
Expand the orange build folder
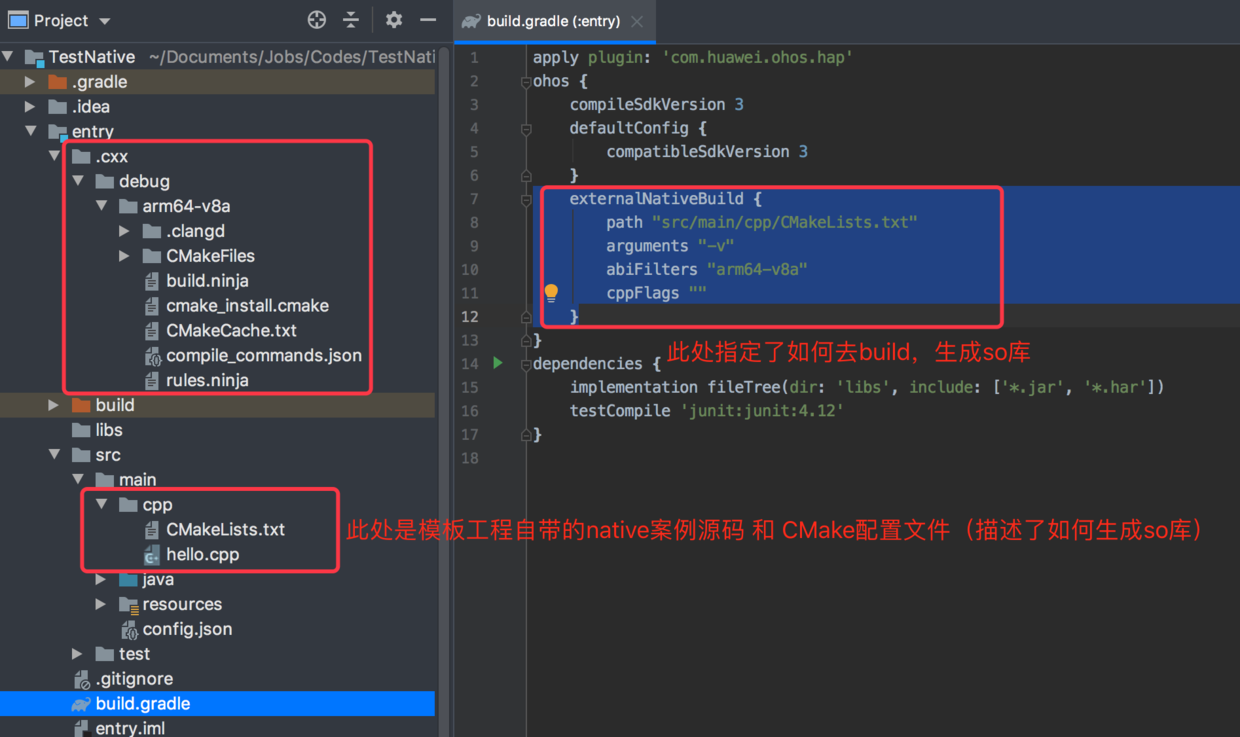(55, 405)
